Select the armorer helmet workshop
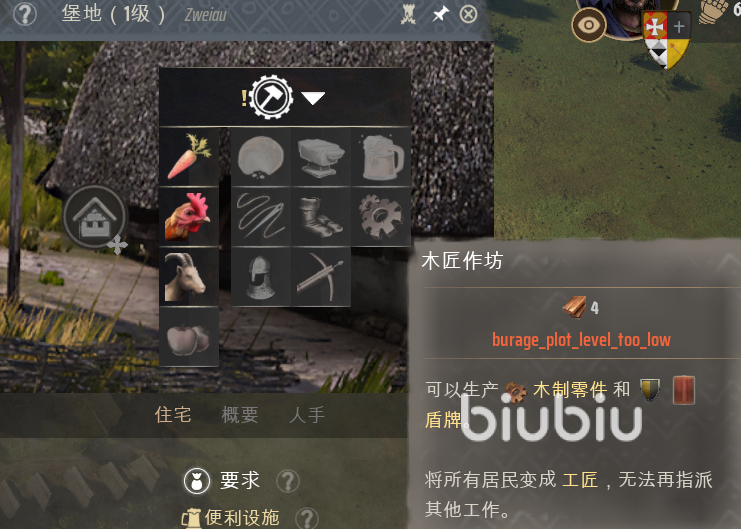Viewport: 741px width, 529px height. 261,277
